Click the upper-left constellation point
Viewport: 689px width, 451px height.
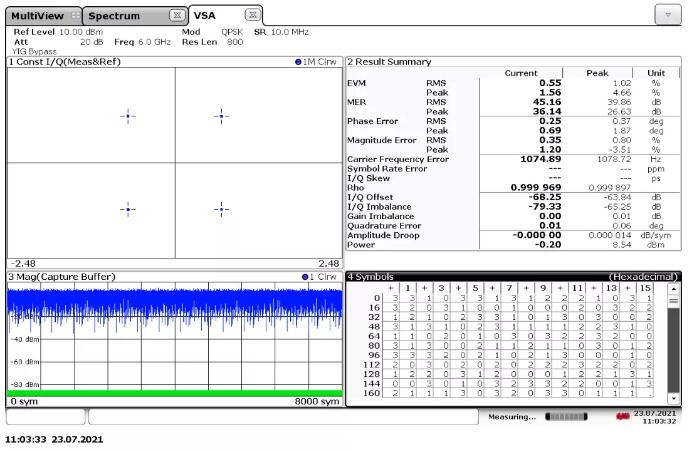tap(128, 116)
